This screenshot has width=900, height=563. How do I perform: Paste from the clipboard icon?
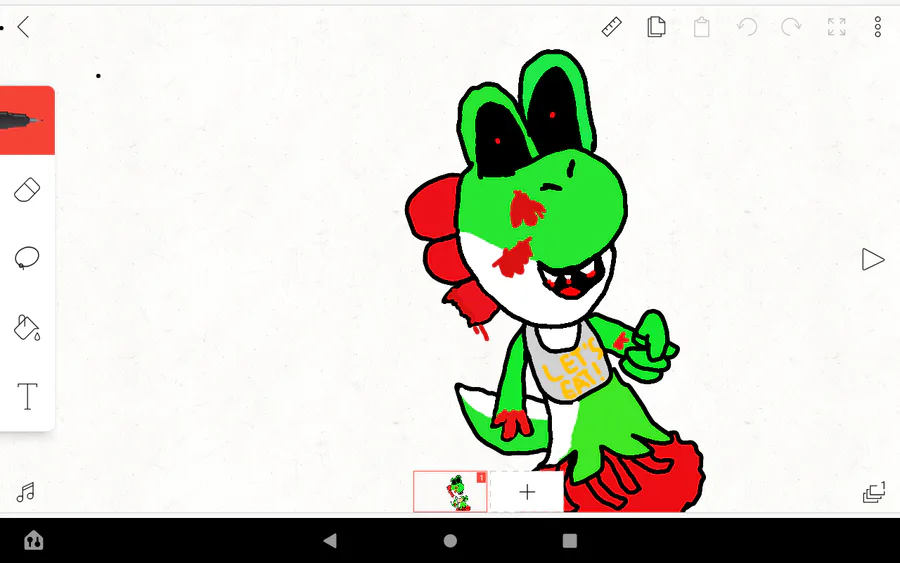pos(701,27)
